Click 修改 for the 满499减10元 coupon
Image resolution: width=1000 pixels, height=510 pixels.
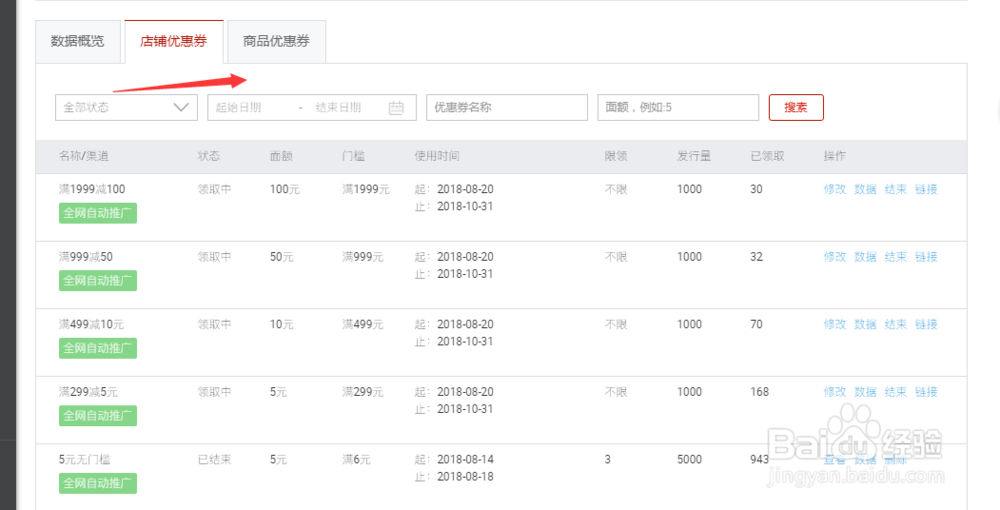tap(835, 324)
